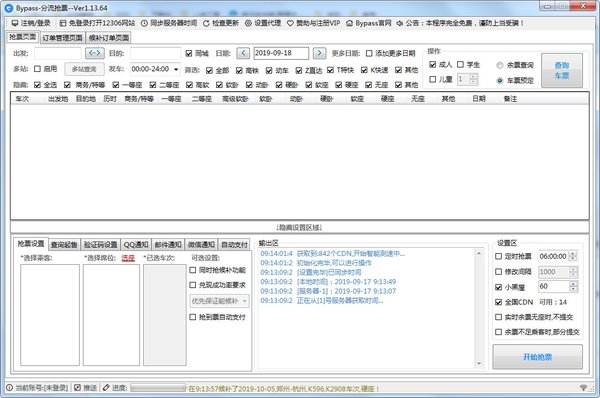
Task: Click the 设置代理 gear icon
Action: tap(248, 23)
